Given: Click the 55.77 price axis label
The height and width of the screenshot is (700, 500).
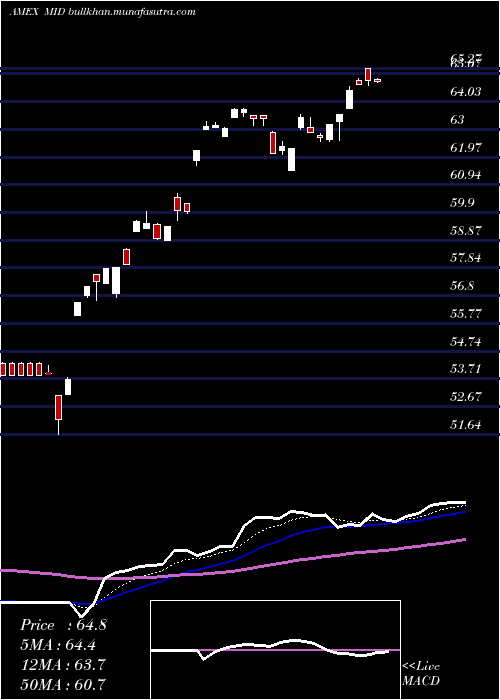Looking at the screenshot, I should tap(466, 313).
